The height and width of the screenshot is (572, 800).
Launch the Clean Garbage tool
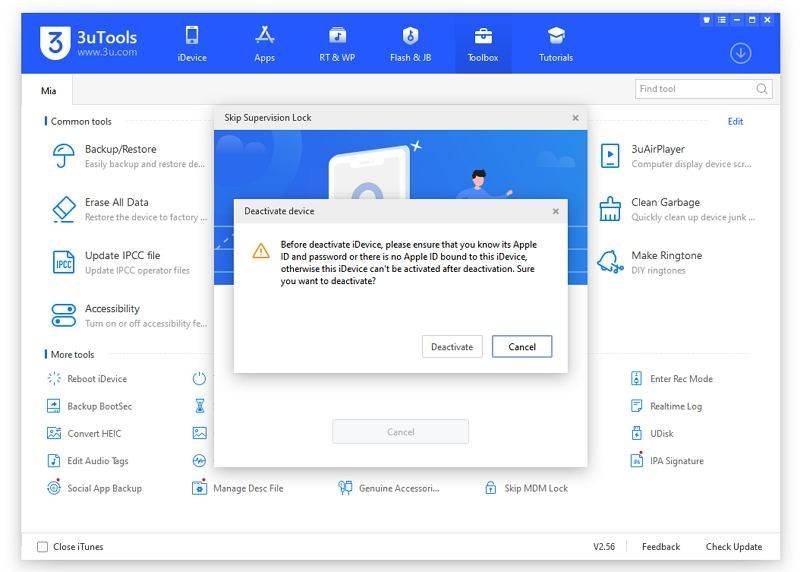610,209
